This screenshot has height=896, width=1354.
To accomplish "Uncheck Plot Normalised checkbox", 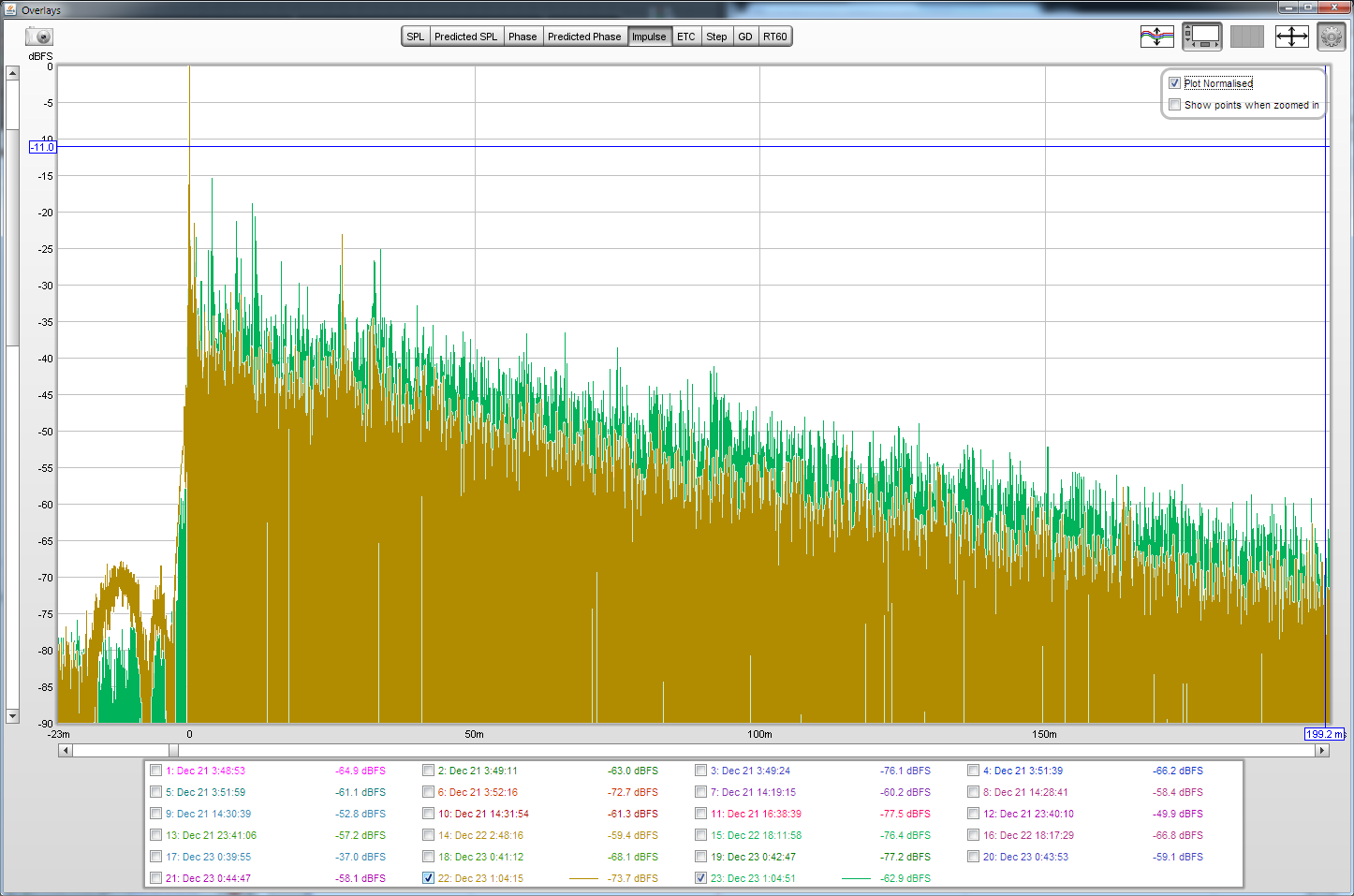I will (1174, 83).
